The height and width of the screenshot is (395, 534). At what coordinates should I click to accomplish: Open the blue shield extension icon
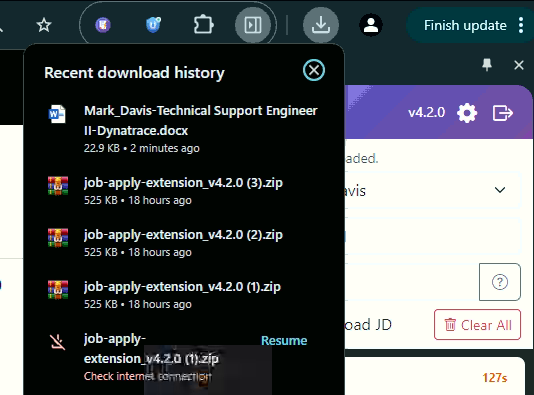[x=153, y=25]
